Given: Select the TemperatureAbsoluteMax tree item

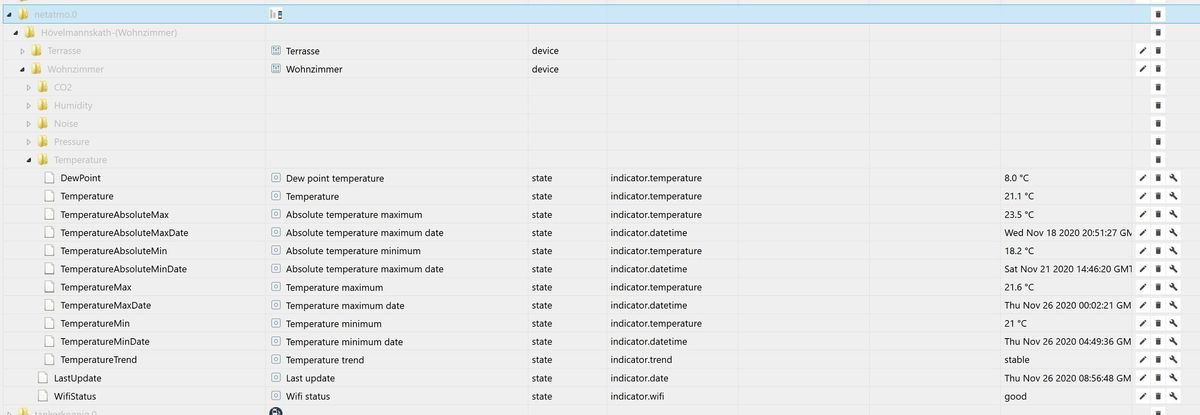Looking at the screenshot, I should [x=114, y=214].
